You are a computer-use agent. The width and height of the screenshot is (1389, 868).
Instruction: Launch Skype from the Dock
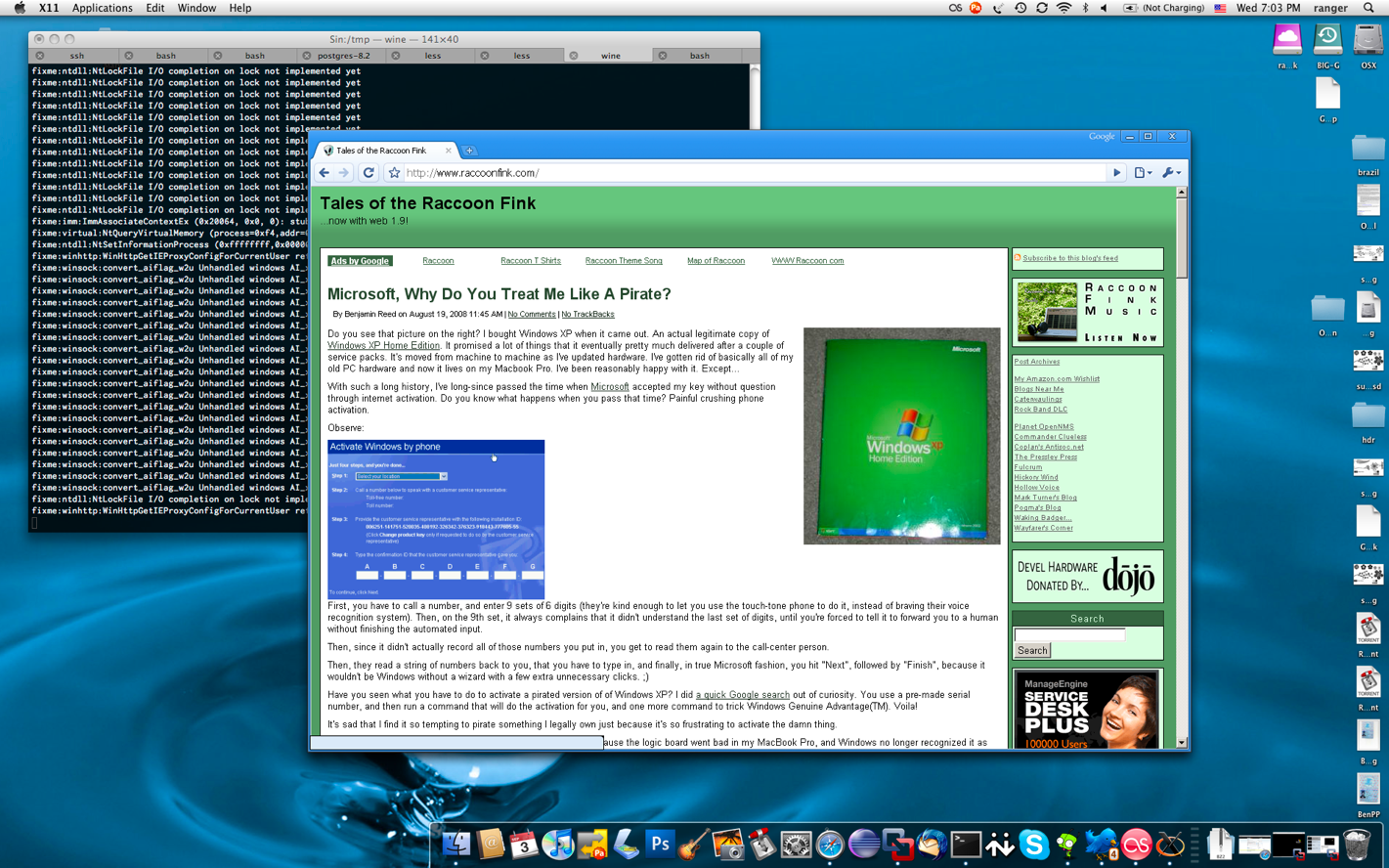(x=1033, y=845)
